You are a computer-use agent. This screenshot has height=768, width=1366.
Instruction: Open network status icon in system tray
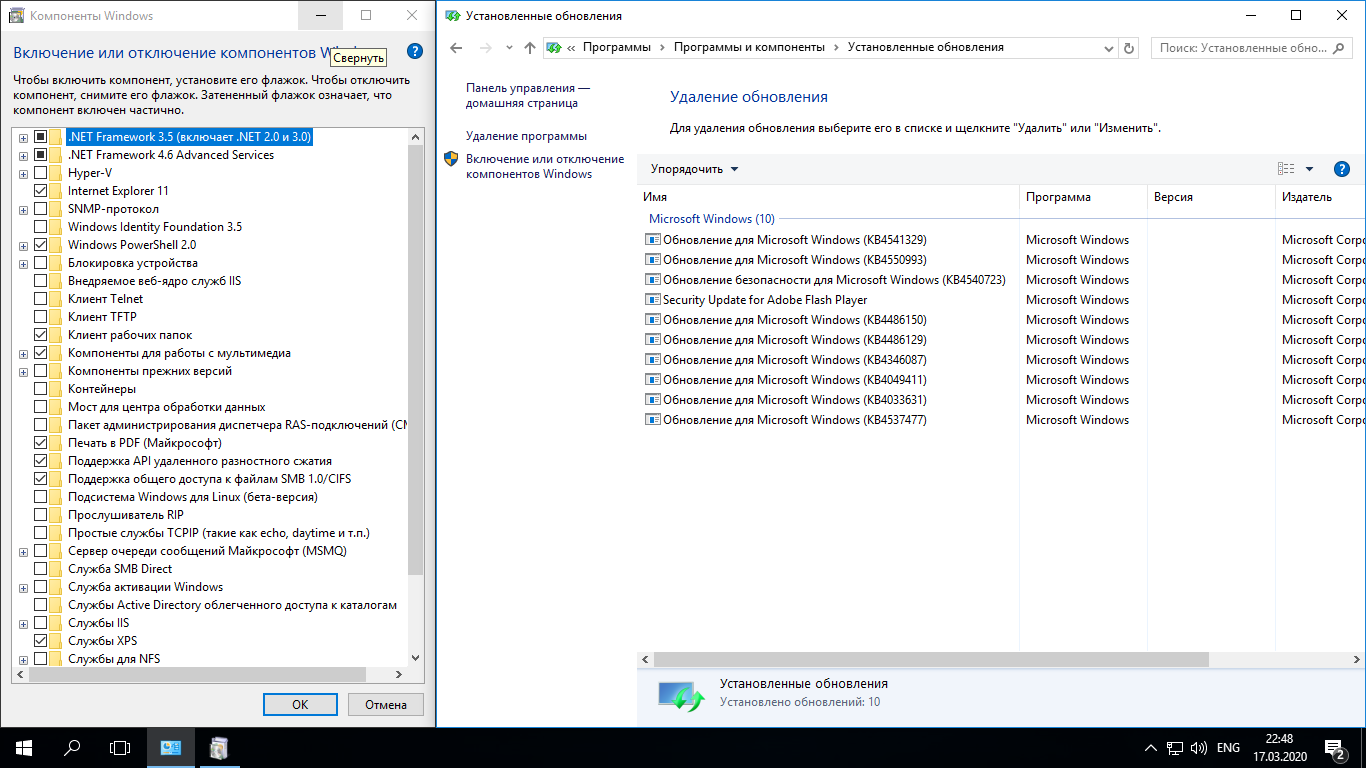(x=1175, y=748)
